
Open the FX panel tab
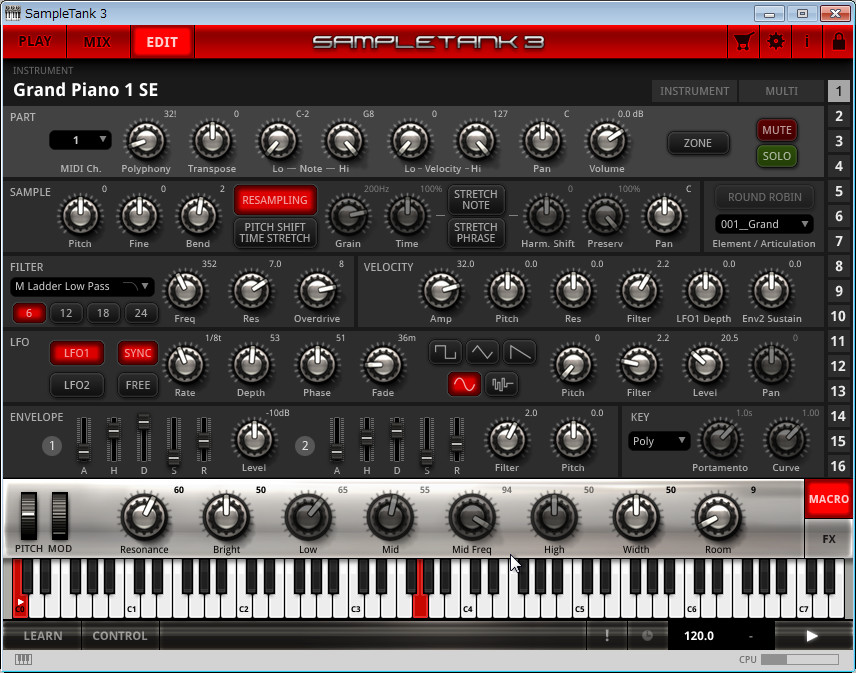point(829,539)
